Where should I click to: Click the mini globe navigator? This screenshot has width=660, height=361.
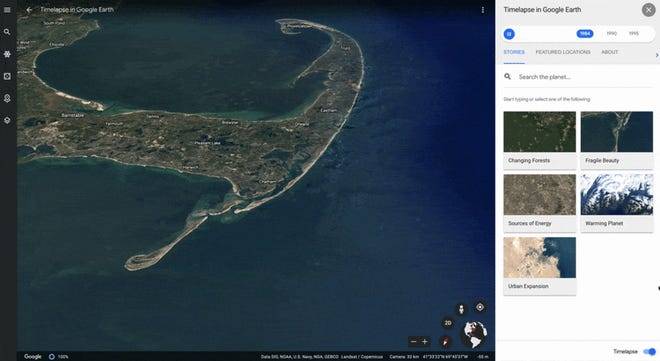click(475, 334)
